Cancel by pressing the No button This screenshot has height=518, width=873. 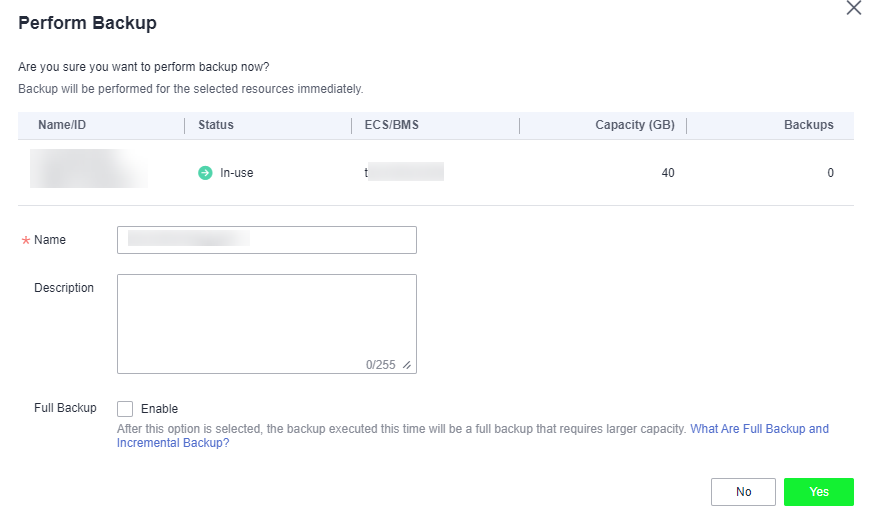point(743,492)
